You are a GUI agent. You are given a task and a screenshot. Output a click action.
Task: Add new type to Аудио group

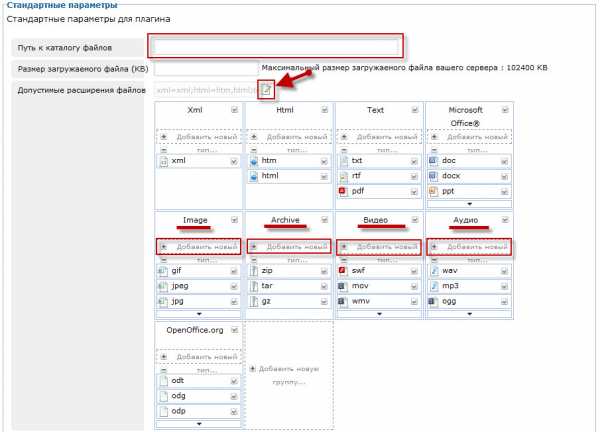point(470,247)
